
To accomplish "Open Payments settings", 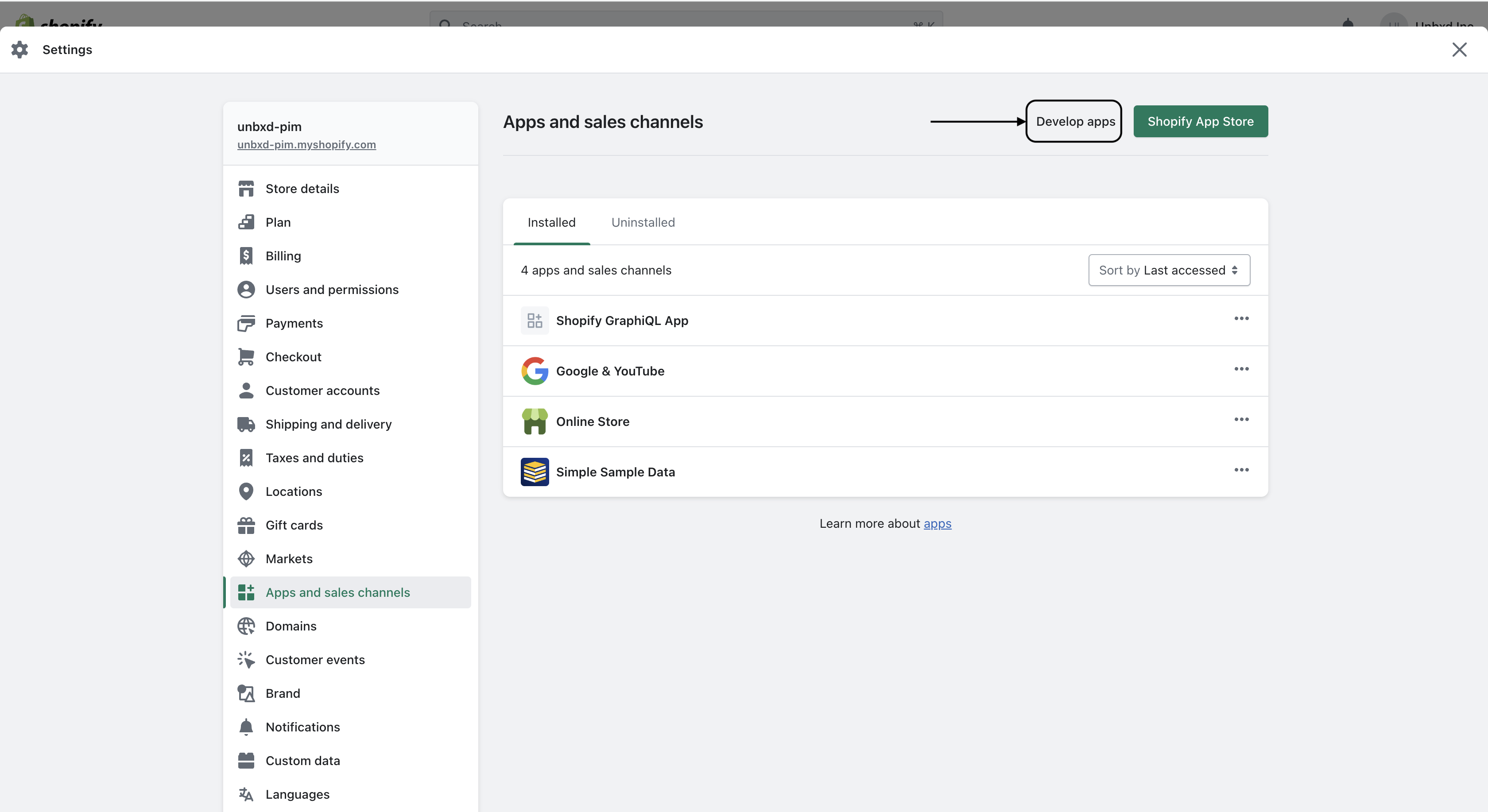I will (x=351, y=323).
